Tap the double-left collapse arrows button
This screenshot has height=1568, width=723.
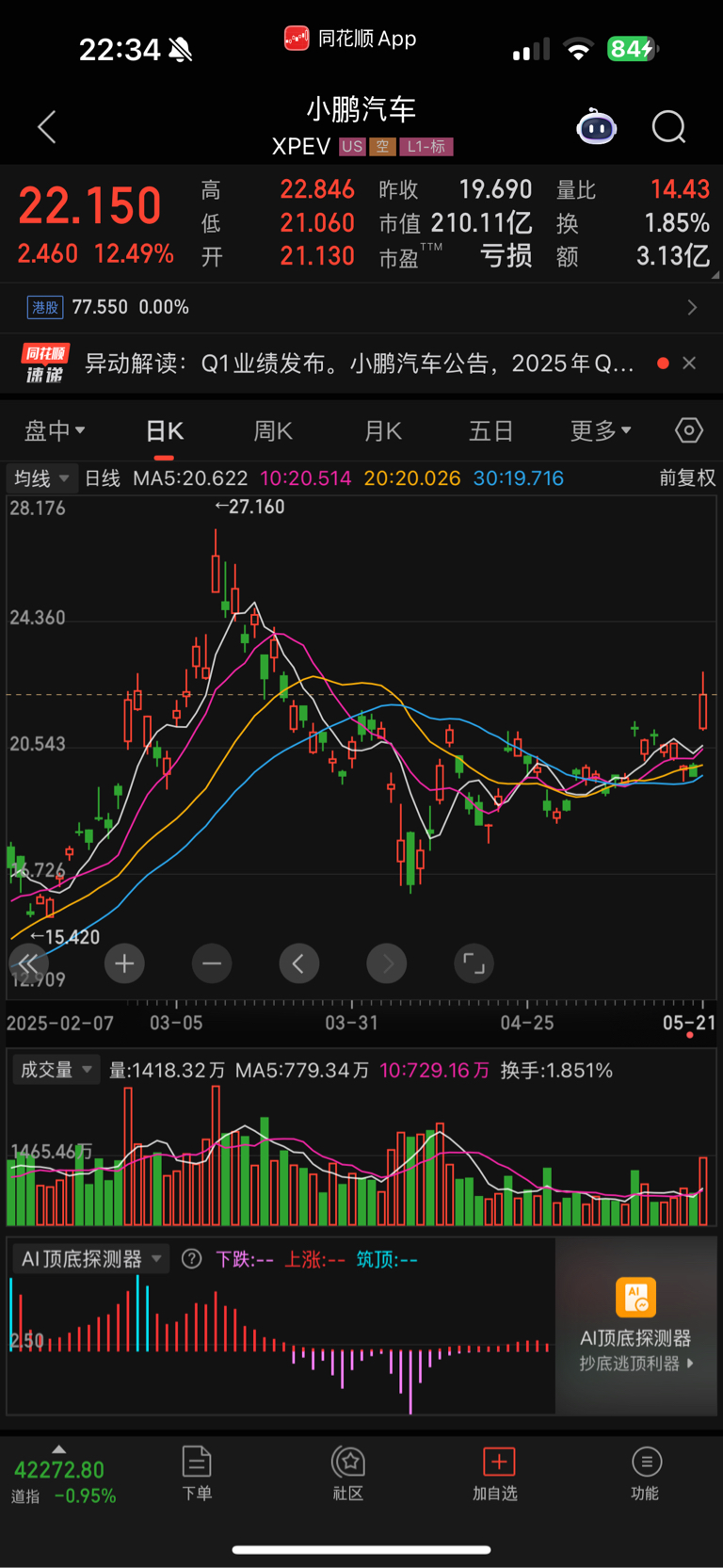[27, 963]
